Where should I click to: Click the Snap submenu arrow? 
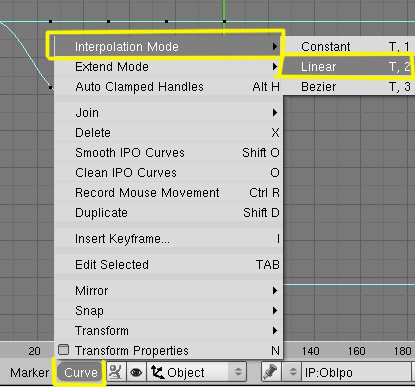[275, 311]
